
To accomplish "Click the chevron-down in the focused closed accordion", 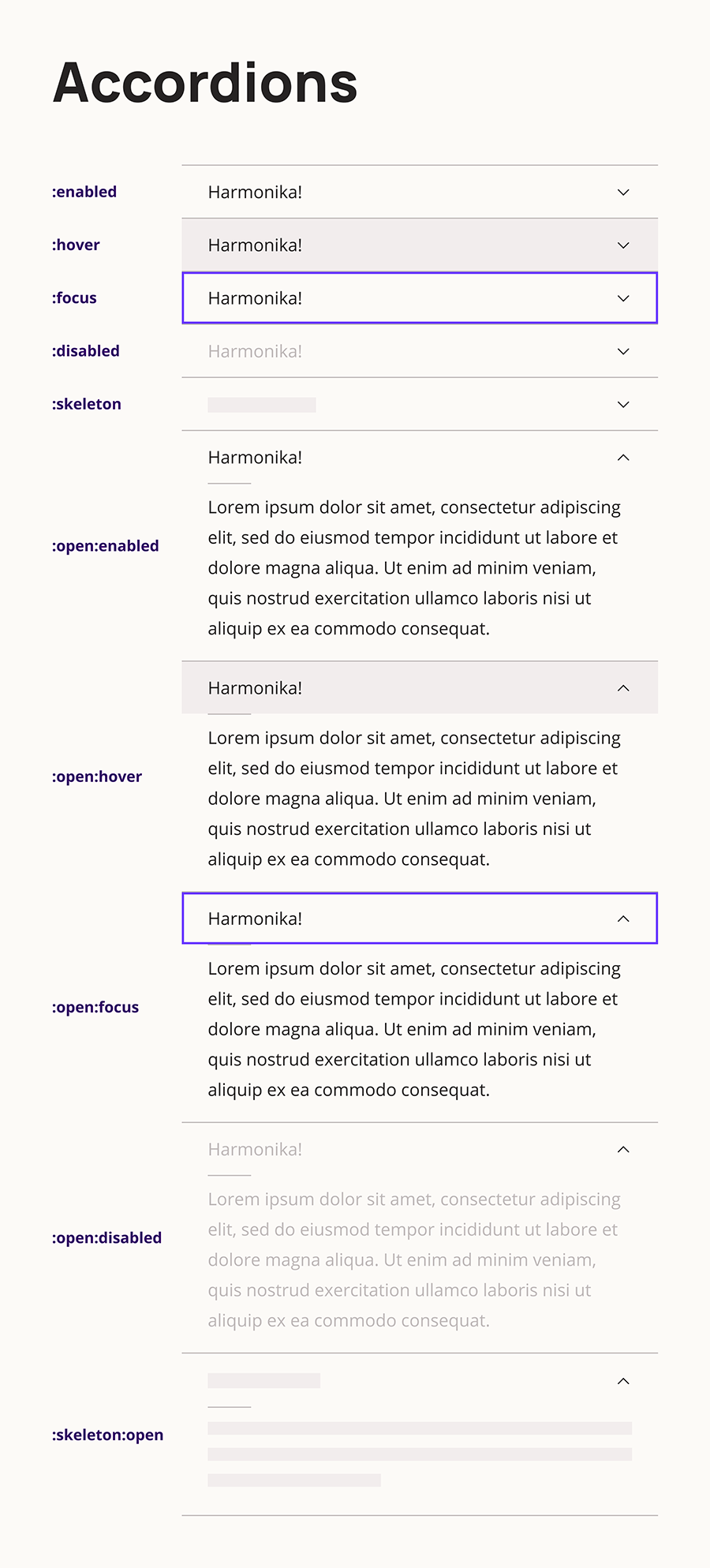I will [623, 298].
